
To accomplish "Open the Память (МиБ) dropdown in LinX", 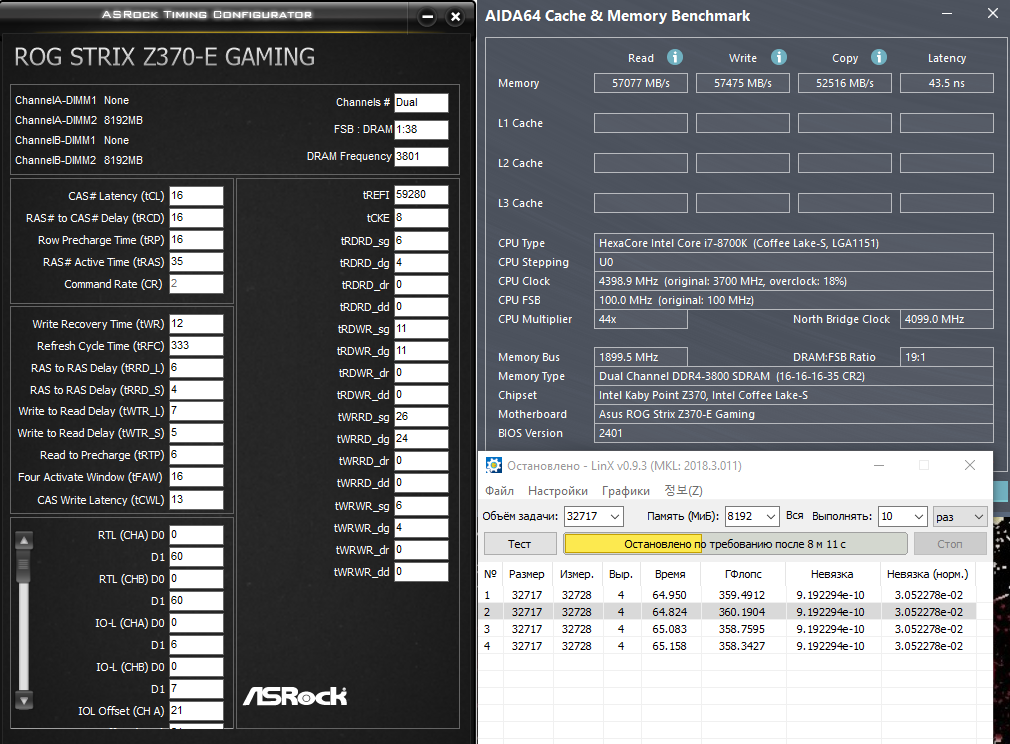I will click(x=770, y=517).
